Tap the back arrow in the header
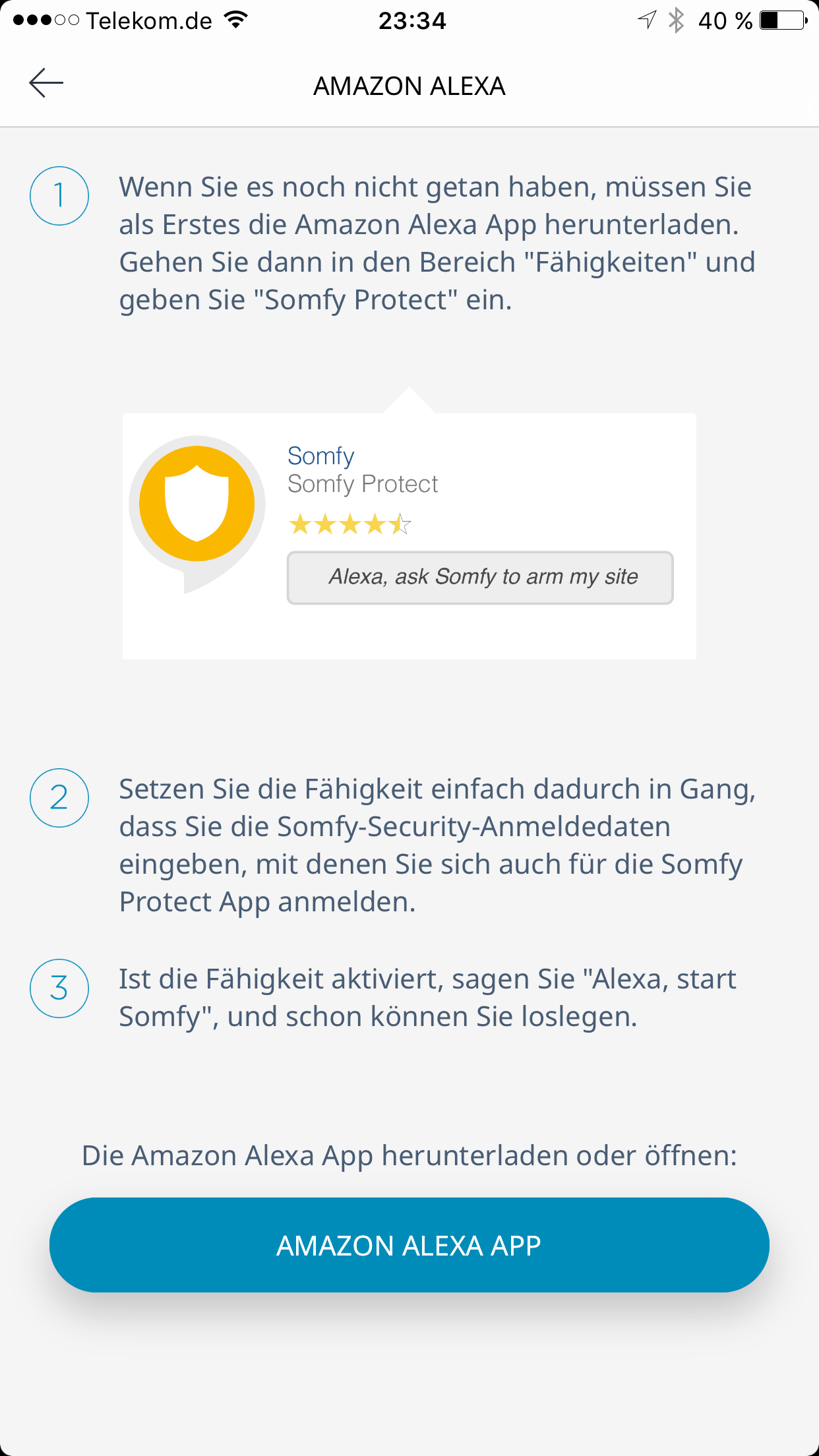Screen dimensions: 819x1456 point(46,83)
